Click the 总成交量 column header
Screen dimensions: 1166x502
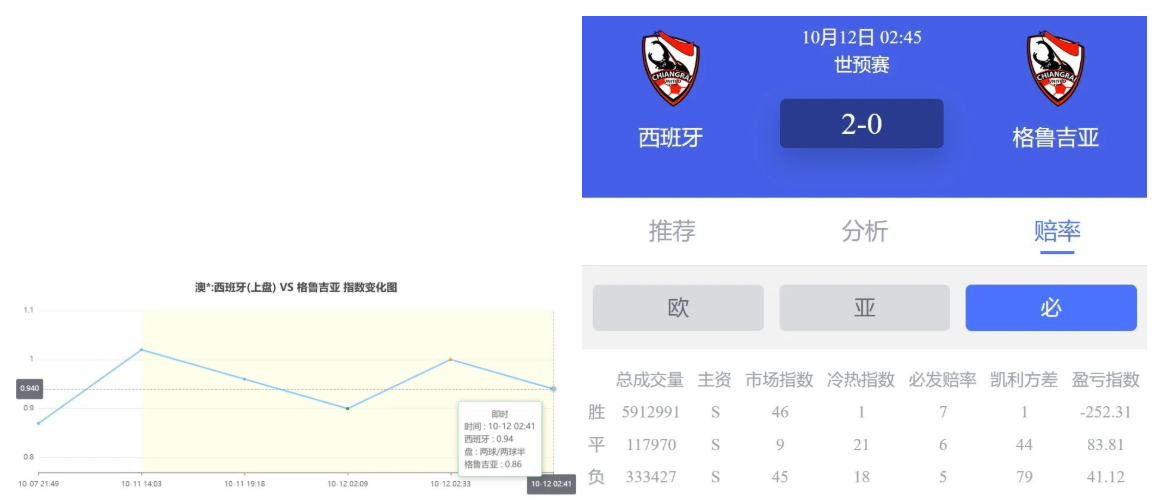(x=650, y=380)
